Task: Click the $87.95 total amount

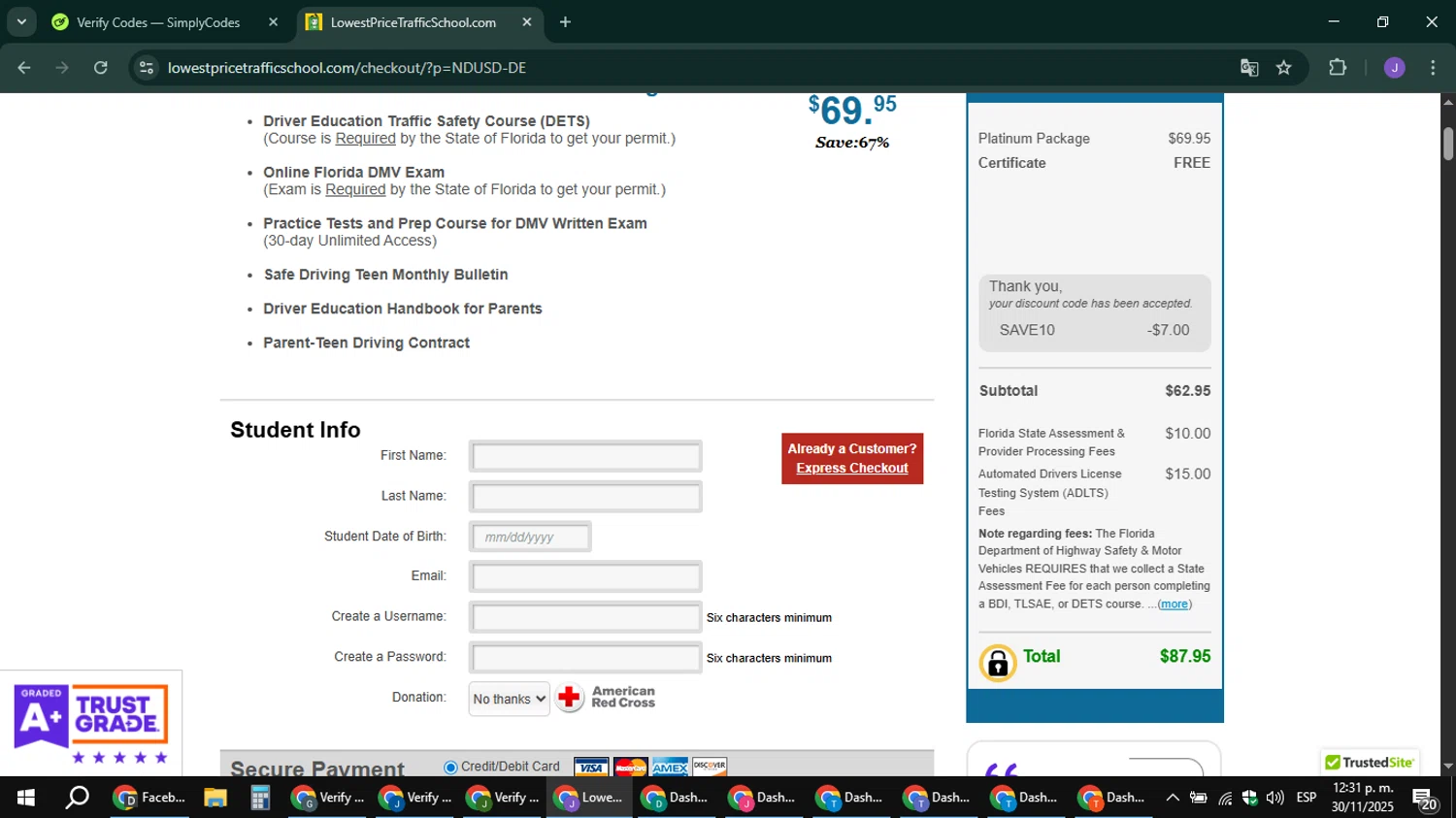Action: click(x=1185, y=656)
